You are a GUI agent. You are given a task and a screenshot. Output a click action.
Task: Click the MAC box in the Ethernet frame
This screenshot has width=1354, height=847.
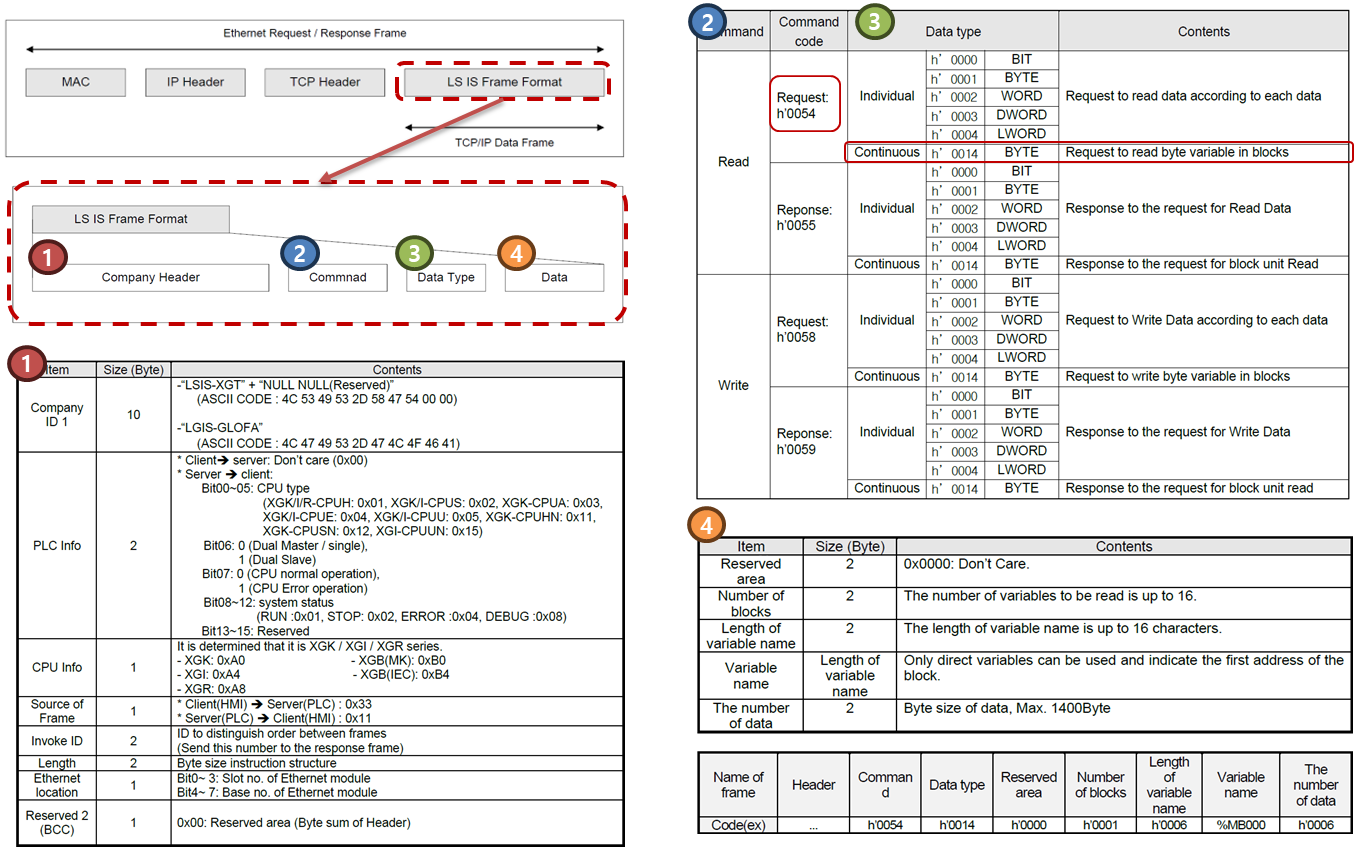pos(75,82)
